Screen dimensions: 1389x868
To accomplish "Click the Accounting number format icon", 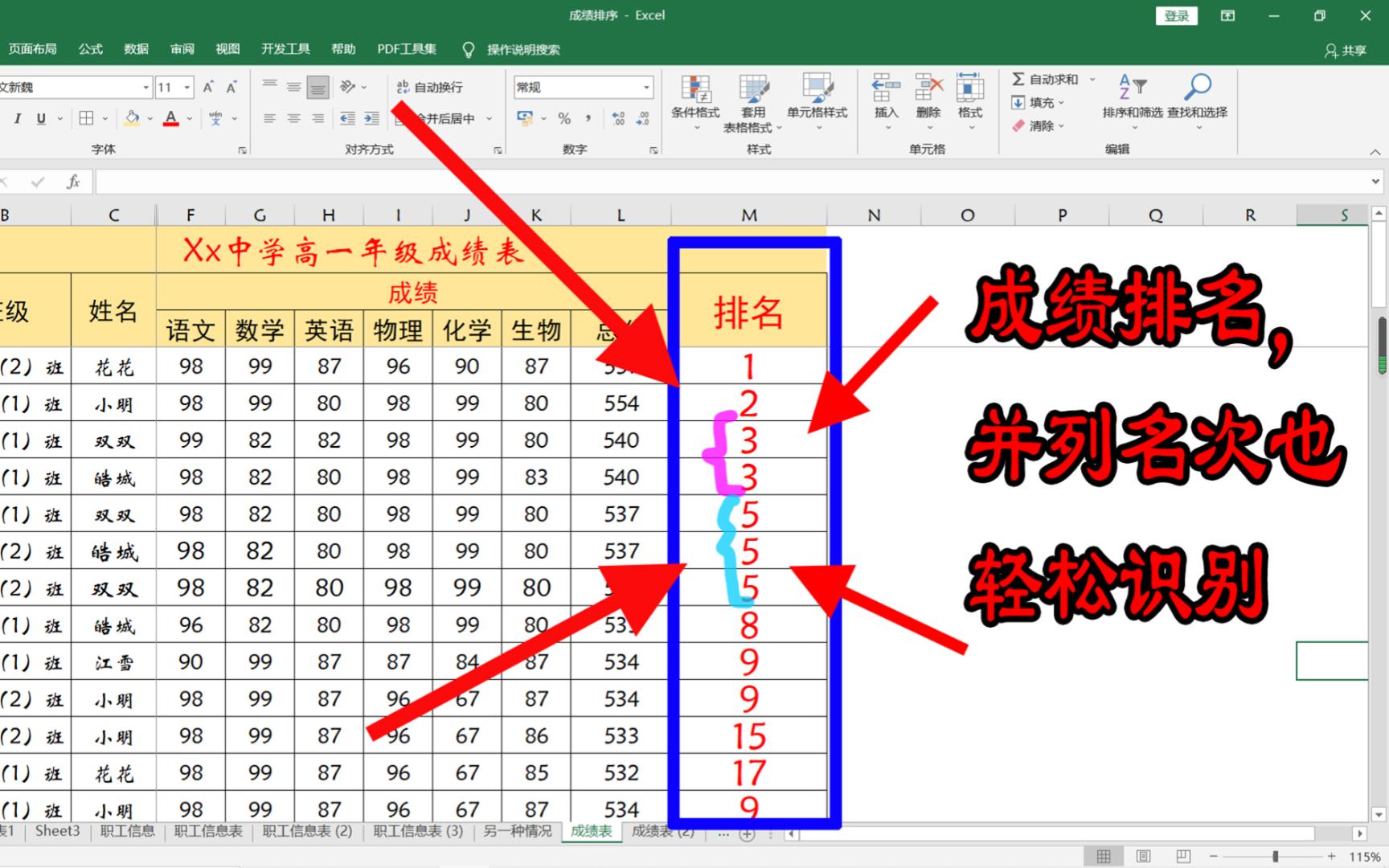I will click(x=525, y=119).
